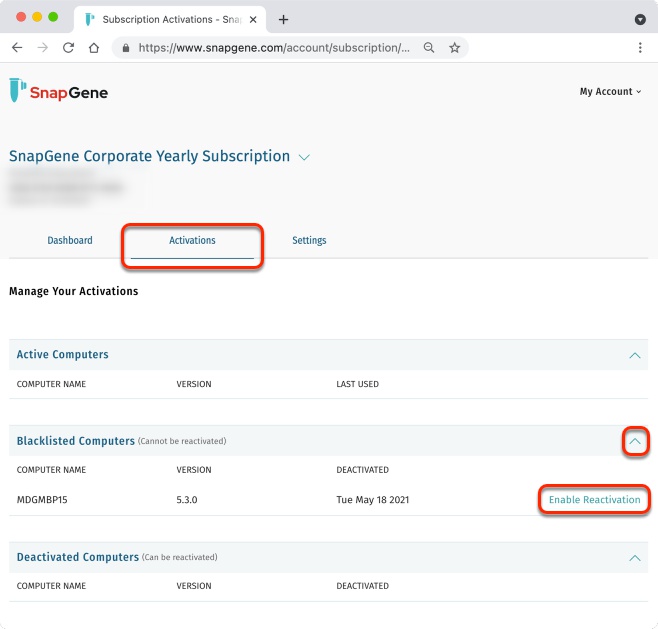The height and width of the screenshot is (629, 658).
Task: Click the SnapGene logo
Action: click(58, 90)
